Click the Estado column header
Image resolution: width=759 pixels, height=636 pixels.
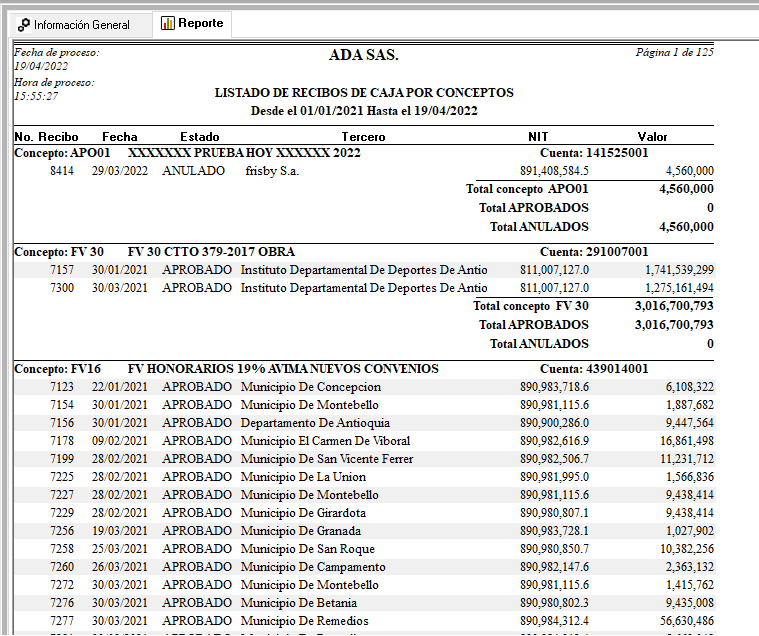(200, 136)
